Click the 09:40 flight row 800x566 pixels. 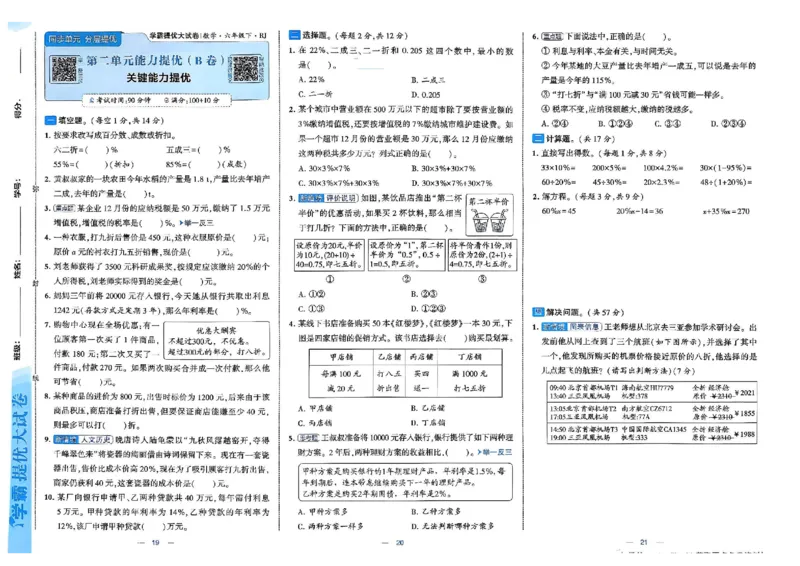coord(652,392)
